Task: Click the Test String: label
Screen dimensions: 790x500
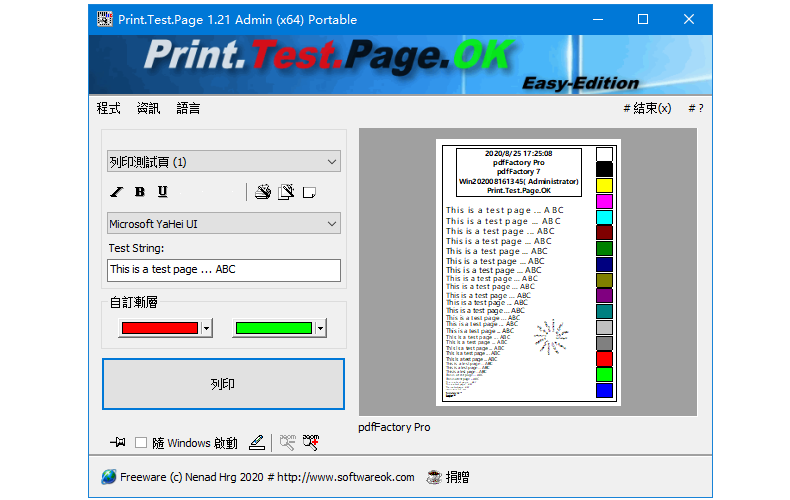Action: 136,248
